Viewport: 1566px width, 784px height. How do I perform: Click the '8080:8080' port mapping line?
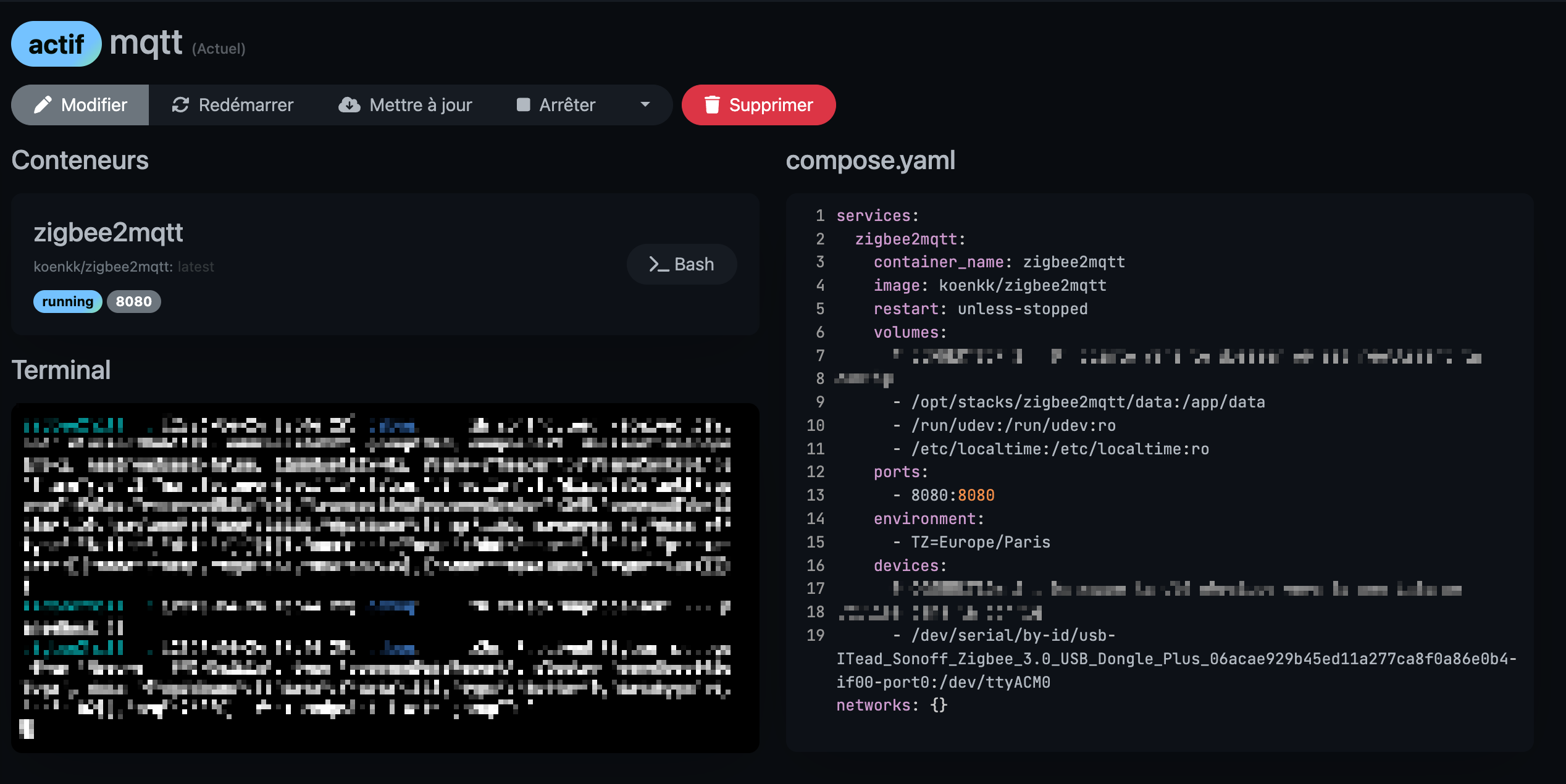(944, 495)
